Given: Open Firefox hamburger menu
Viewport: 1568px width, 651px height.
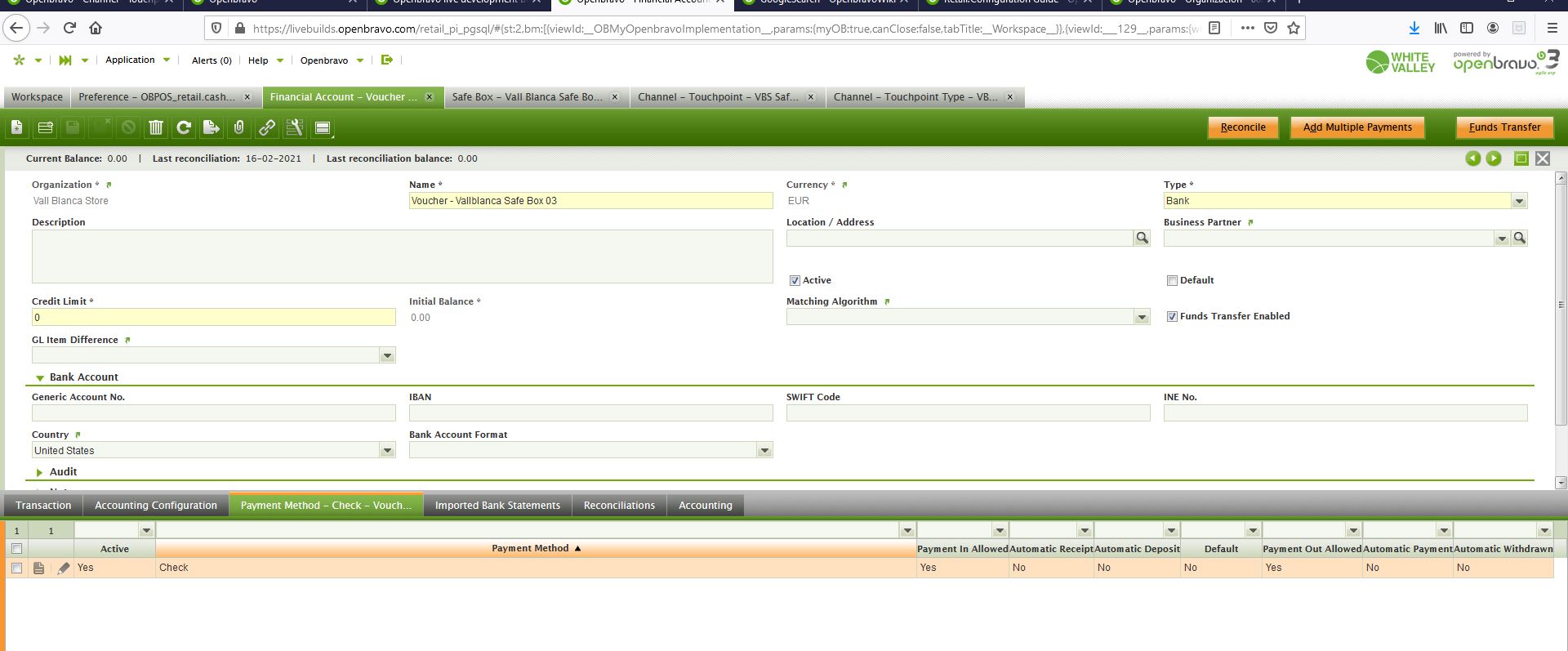Looking at the screenshot, I should tap(1552, 28).
